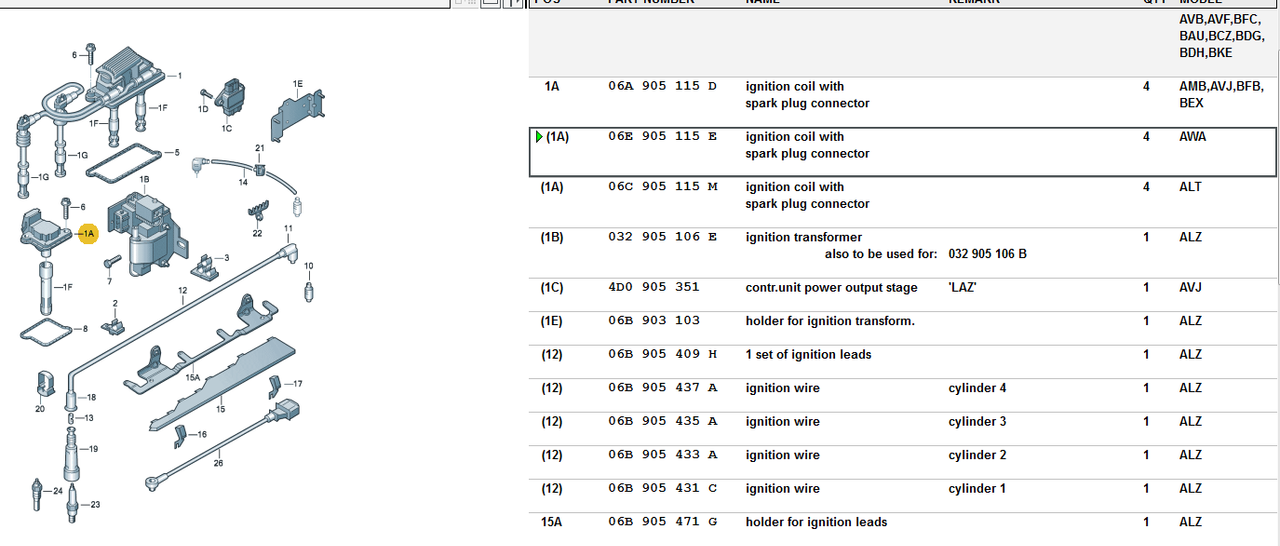Screen dimensions: 1280x546
Task: Select 'holder for ignition transform.' row name
Action: tap(830, 321)
